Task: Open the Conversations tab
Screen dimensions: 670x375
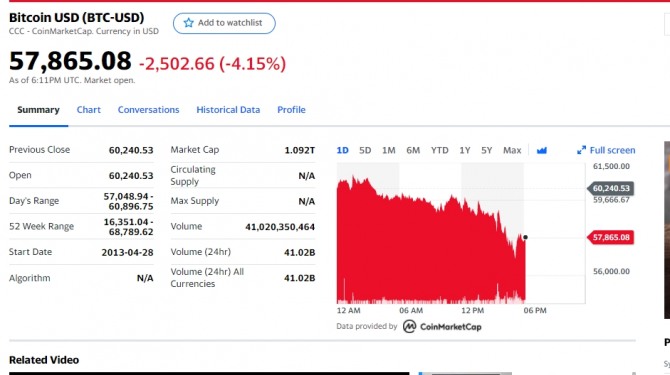Action: tap(148, 110)
